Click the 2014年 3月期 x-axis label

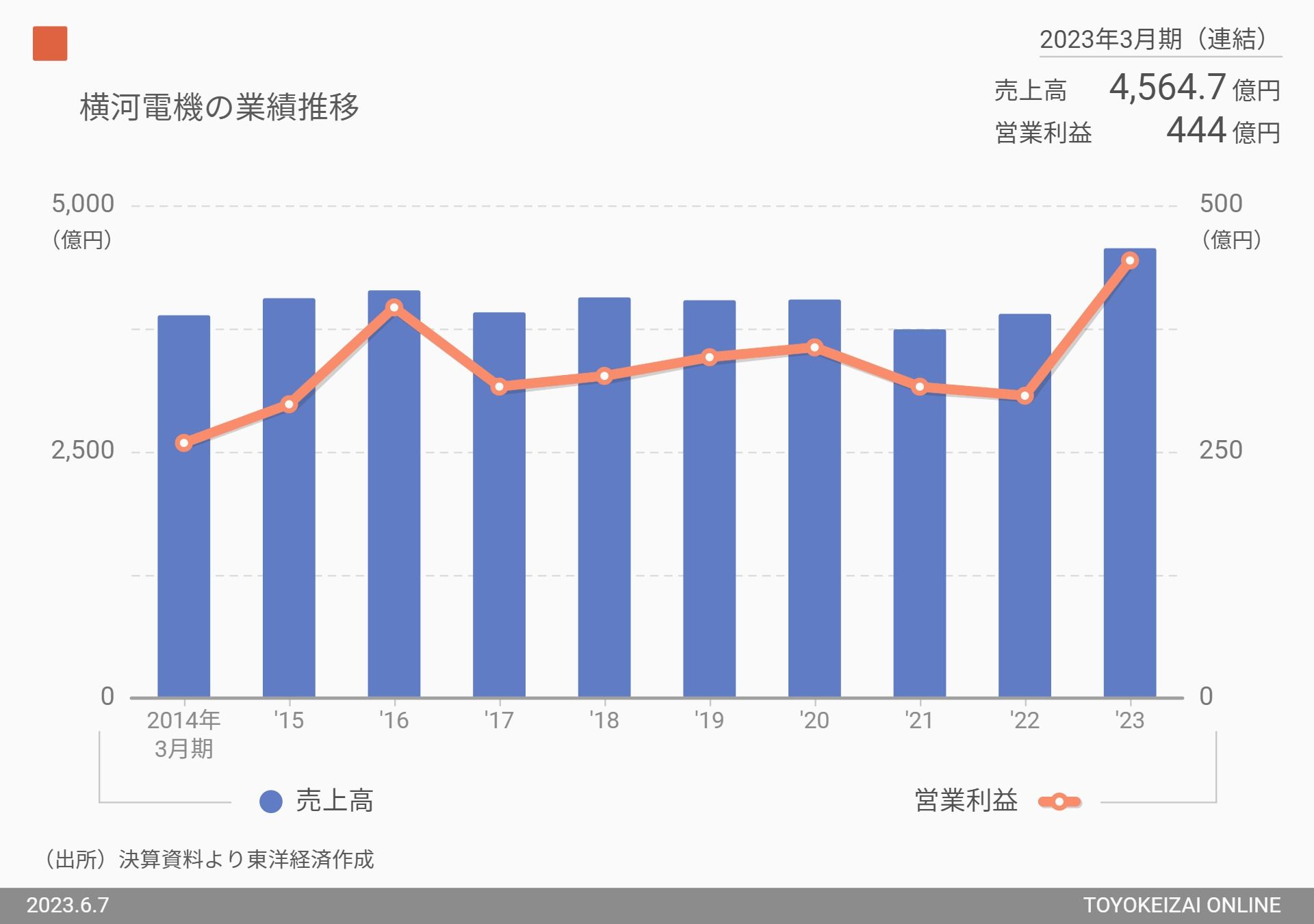point(183,734)
